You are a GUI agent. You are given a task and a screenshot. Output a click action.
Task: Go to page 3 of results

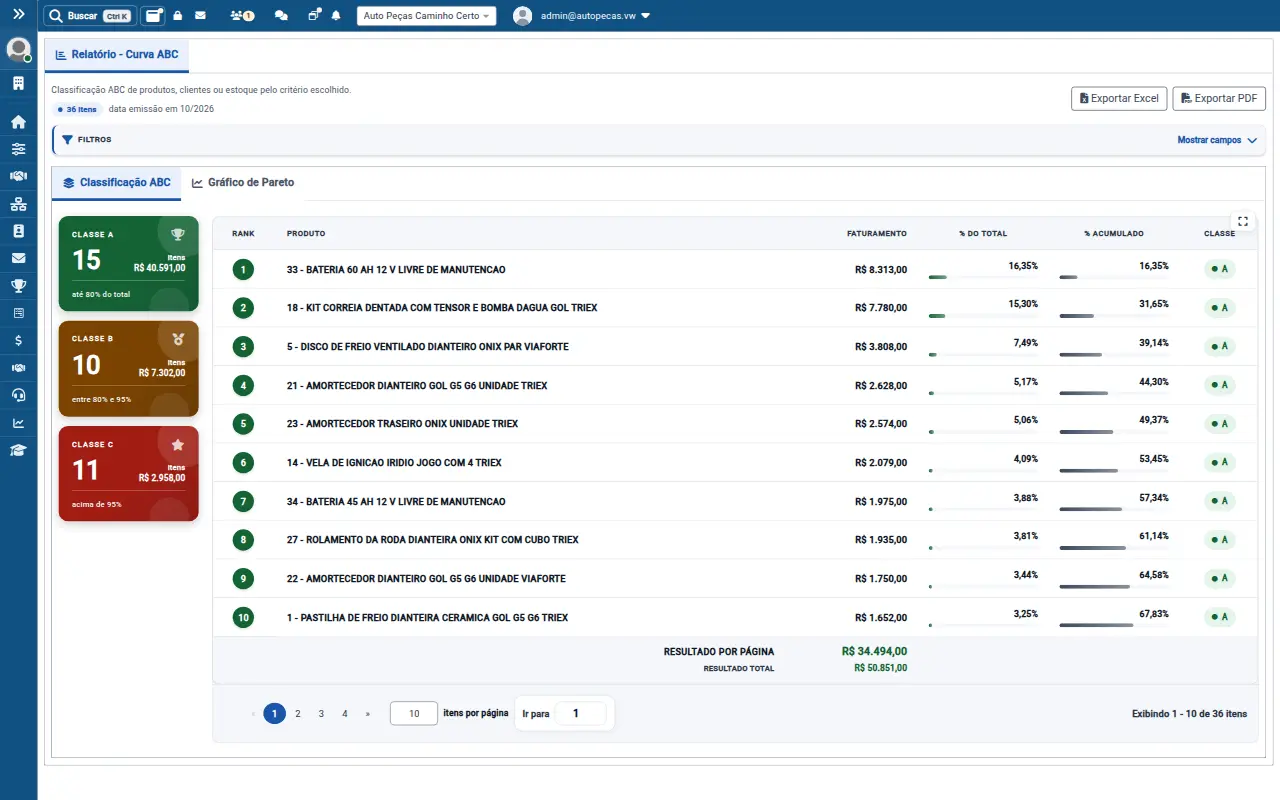click(x=321, y=714)
